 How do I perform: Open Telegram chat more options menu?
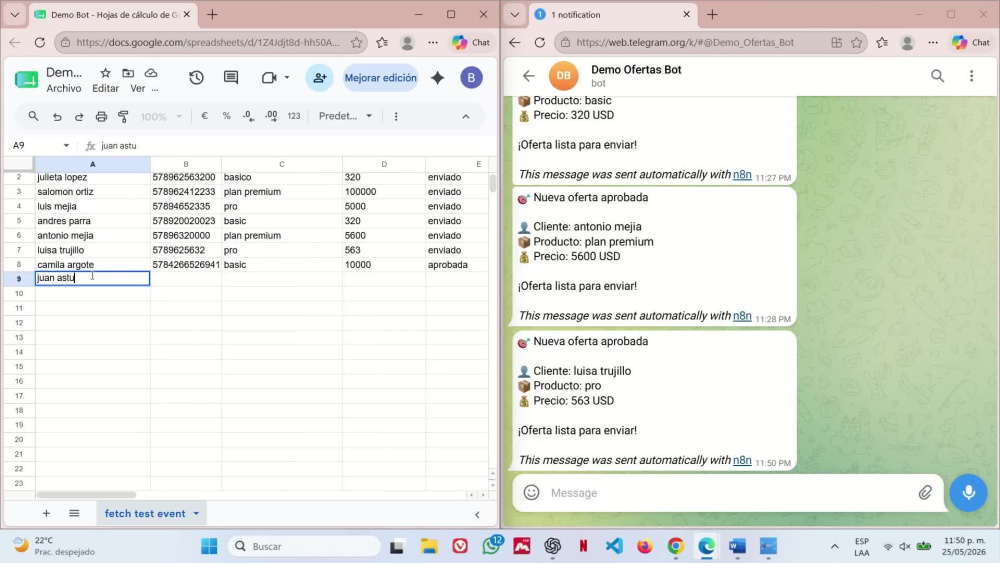(971, 76)
